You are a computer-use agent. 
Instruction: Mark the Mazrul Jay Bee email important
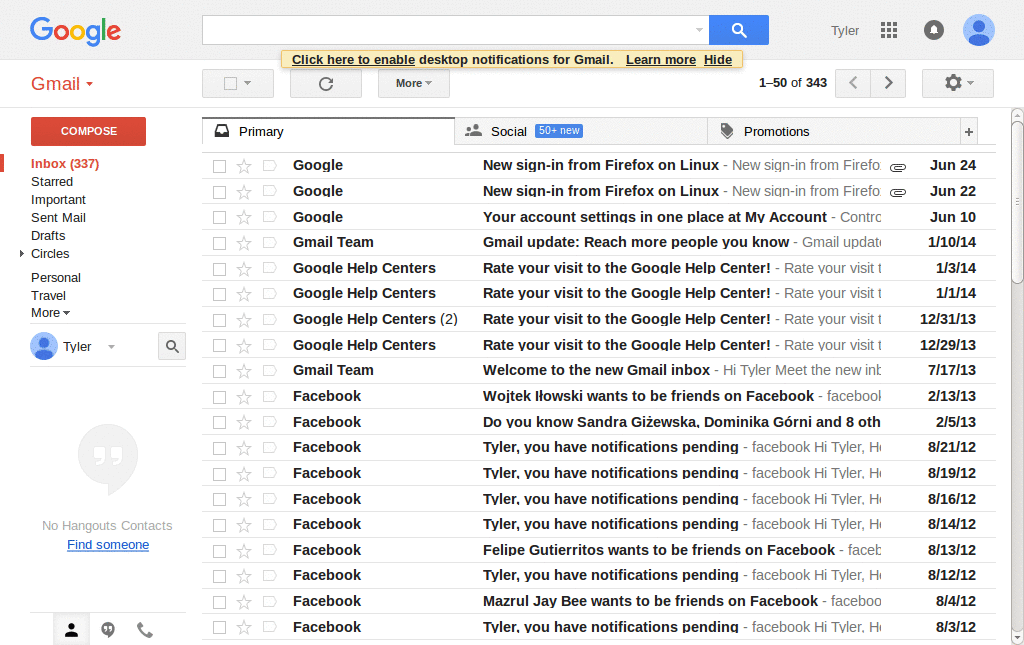click(x=270, y=601)
